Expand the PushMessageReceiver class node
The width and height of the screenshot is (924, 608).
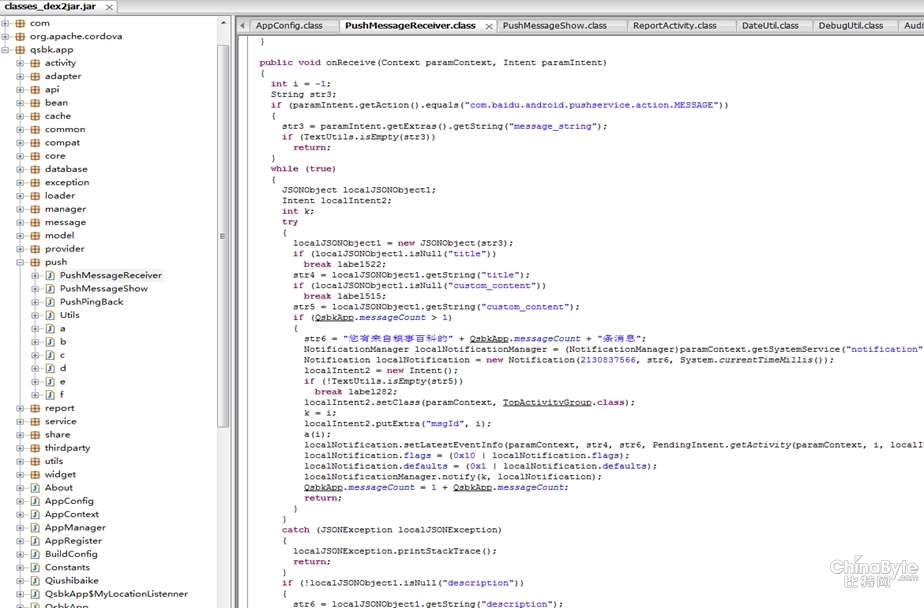tap(35, 275)
